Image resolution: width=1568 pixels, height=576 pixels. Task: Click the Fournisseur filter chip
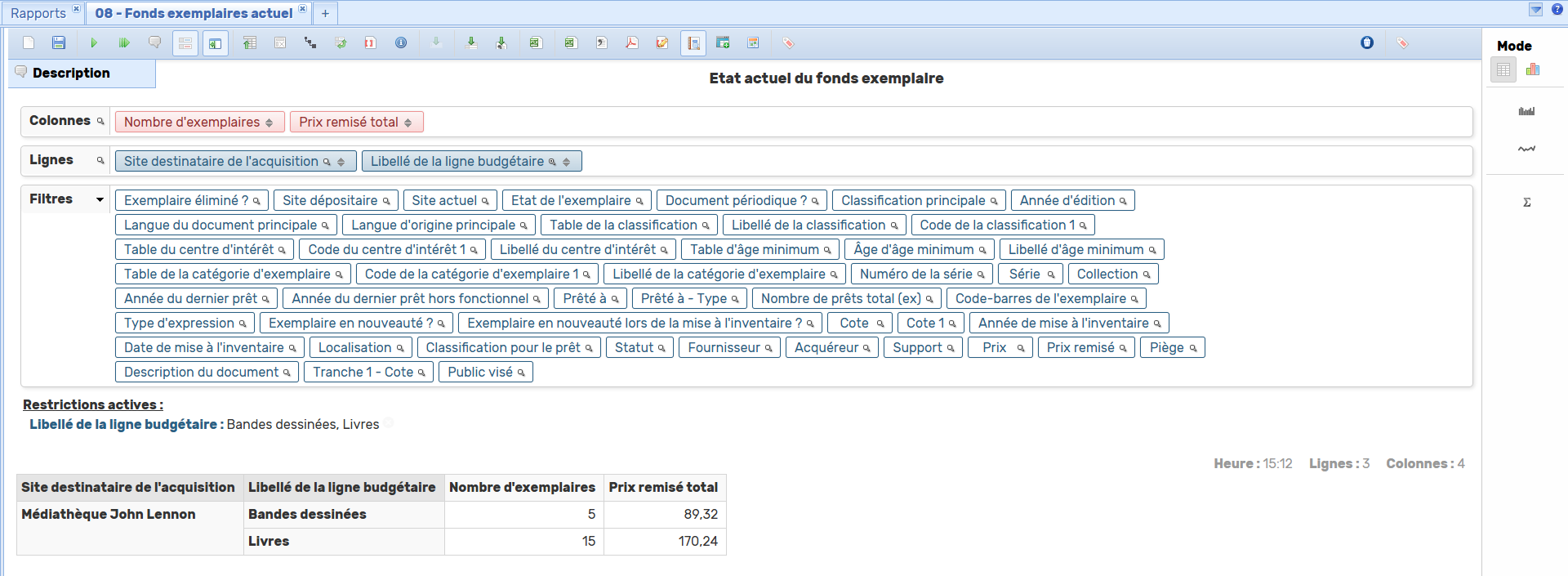pyautogui.click(x=729, y=347)
